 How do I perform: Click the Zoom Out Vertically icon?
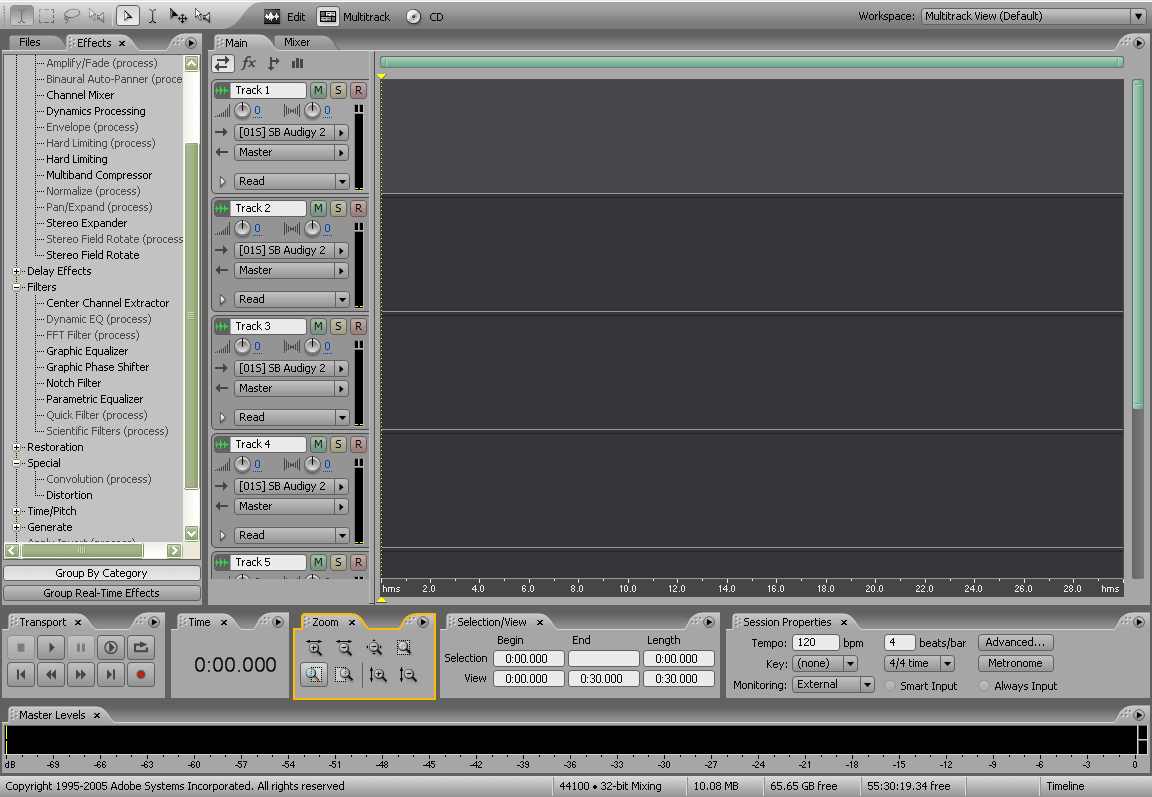(x=407, y=675)
